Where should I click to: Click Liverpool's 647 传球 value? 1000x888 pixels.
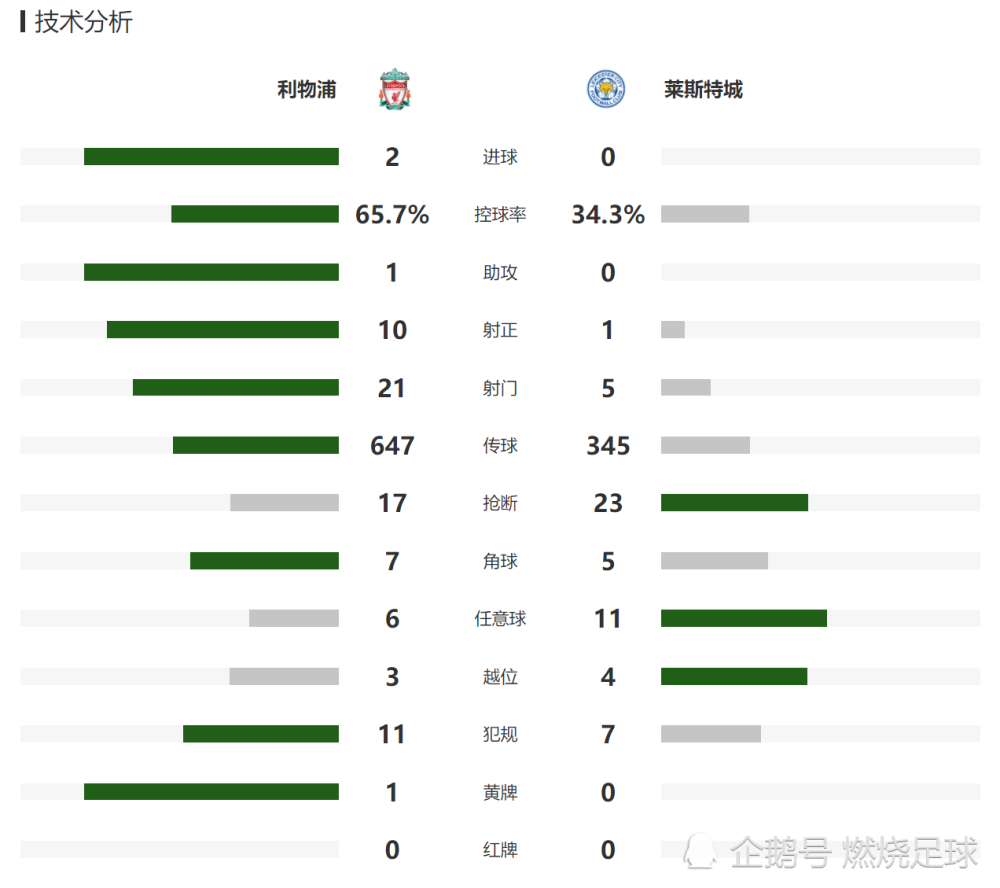(x=392, y=445)
